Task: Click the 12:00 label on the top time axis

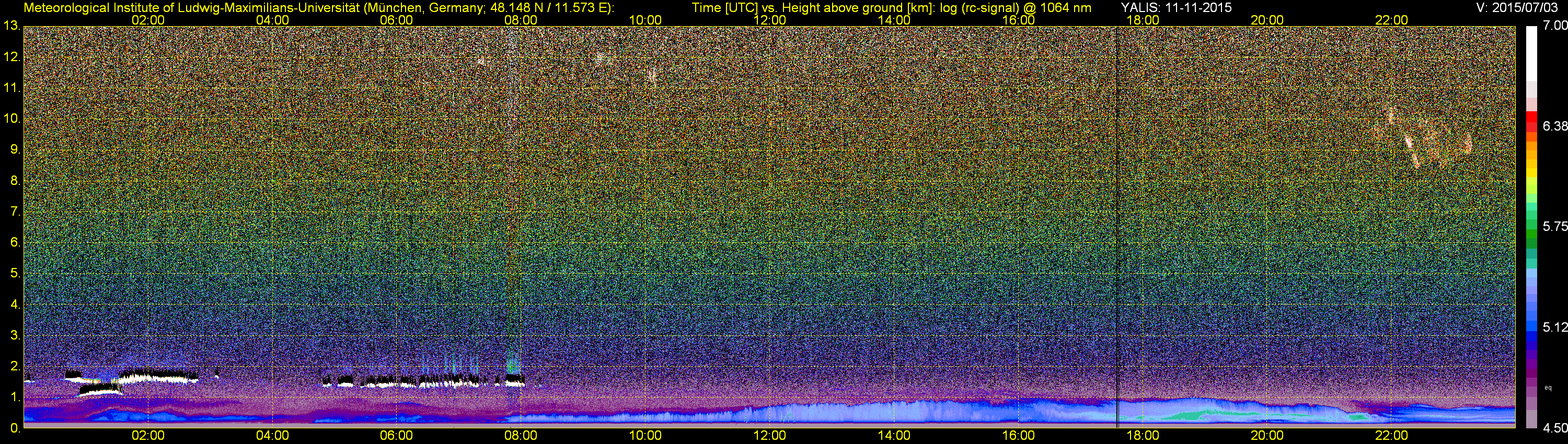Action: (x=769, y=19)
